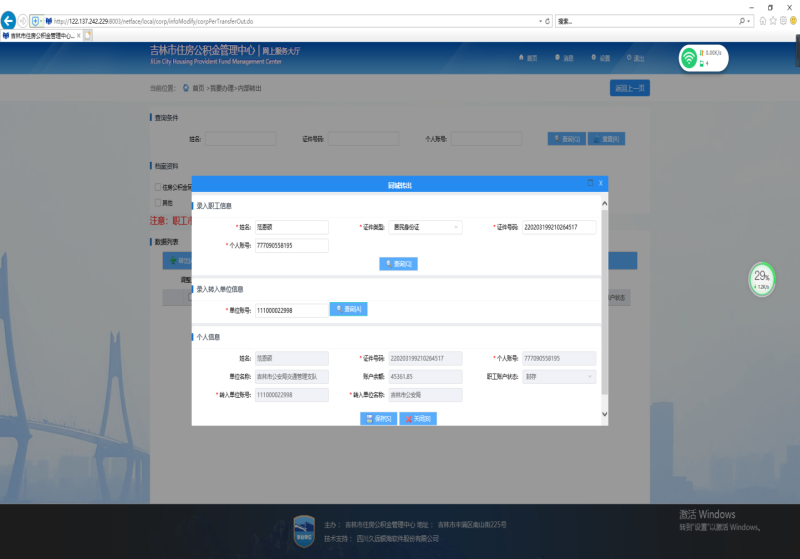Click the 个人账号 input in employee section

pos(291,245)
